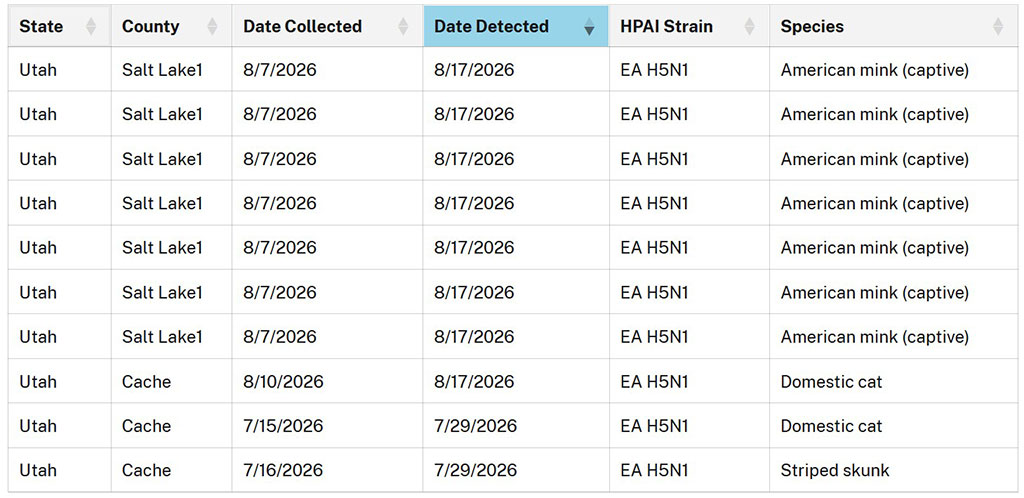
Task: Click the State column sort arrows
Action: 91,27
